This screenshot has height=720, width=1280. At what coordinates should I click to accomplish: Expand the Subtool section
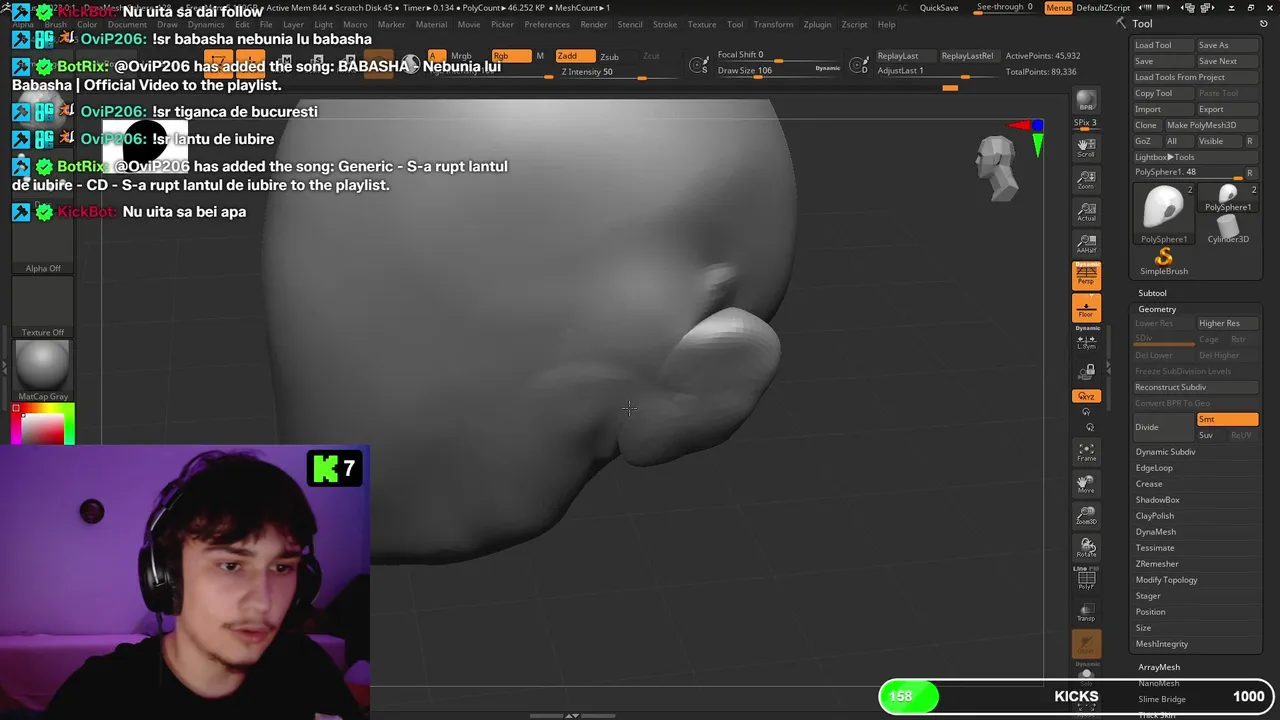pyautogui.click(x=1152, y=293)
